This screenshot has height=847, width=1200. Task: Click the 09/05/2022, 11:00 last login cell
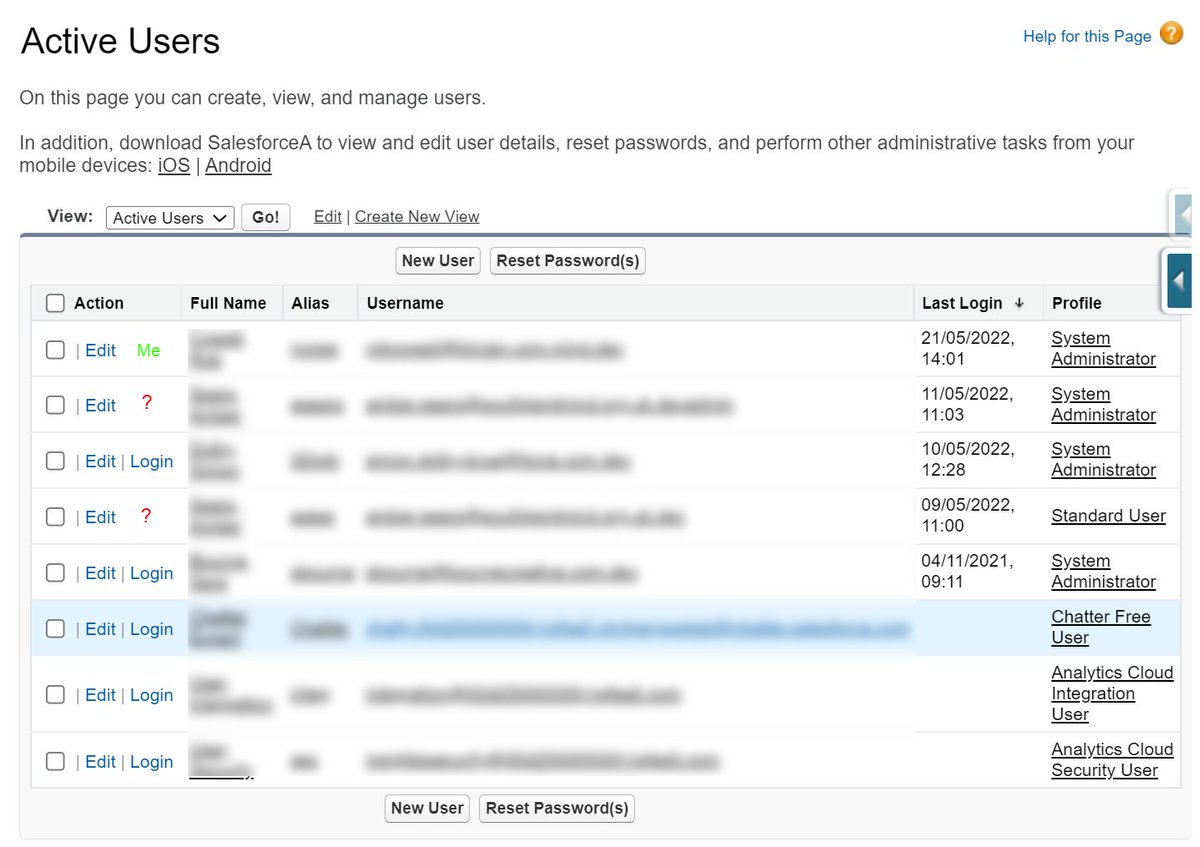(x=968, y=516)
